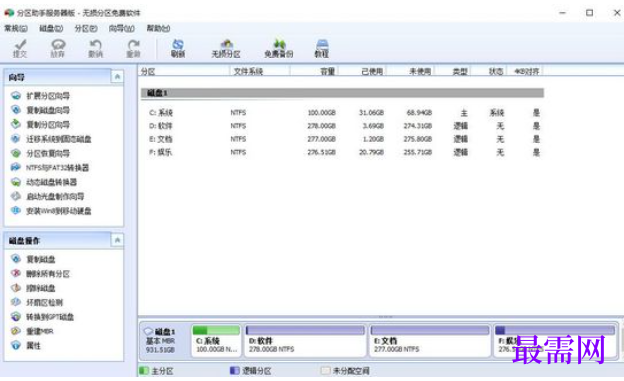Run 坏扇区检测 from disk operations
This screenshot has height=381, width=624.
(37, 302)
